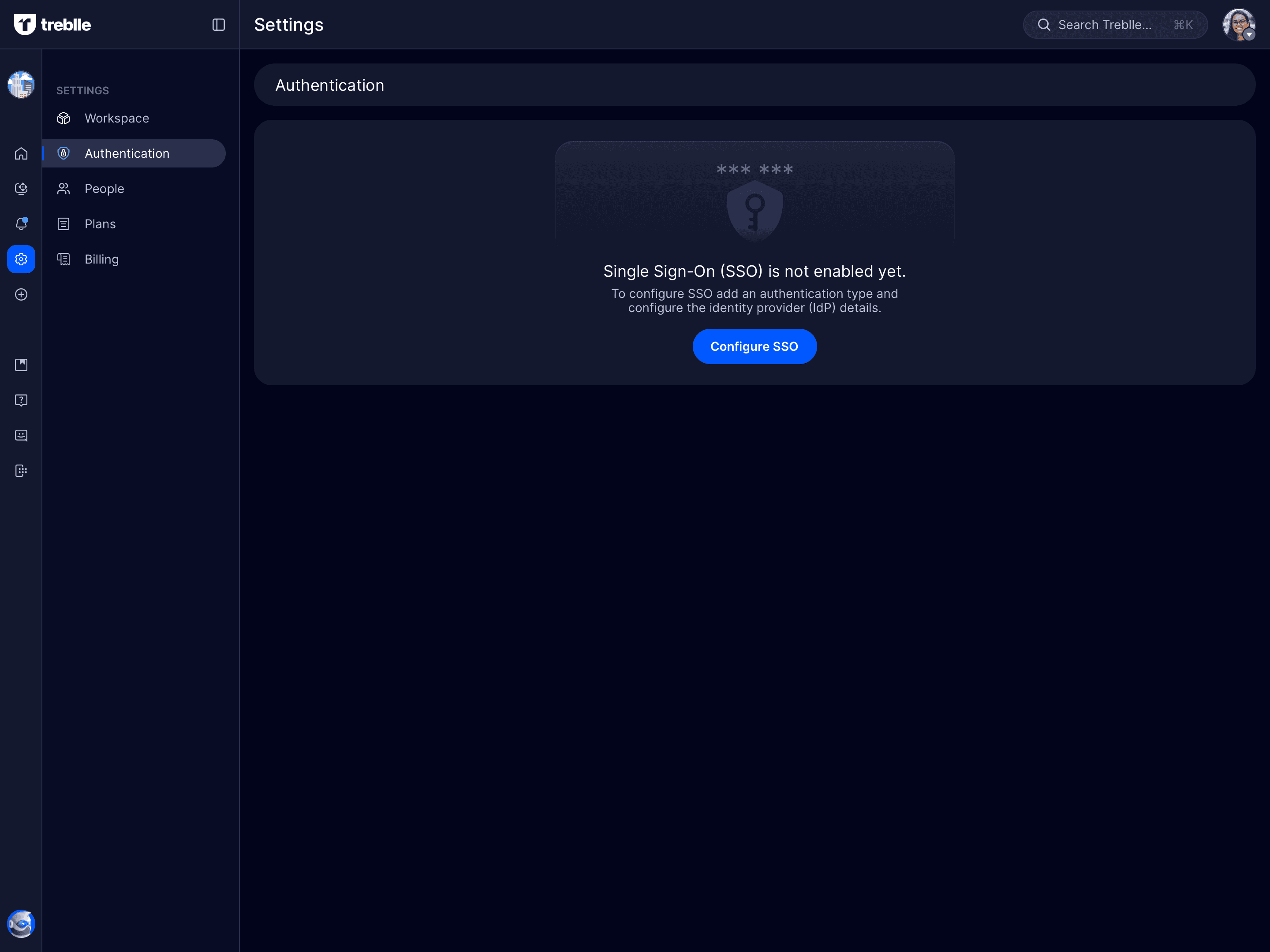Screen dimensions: 1270x952
Task: Open the dashboard monitor icon in the sidebar
Action: pyautogui.click(x=21, y=189)
